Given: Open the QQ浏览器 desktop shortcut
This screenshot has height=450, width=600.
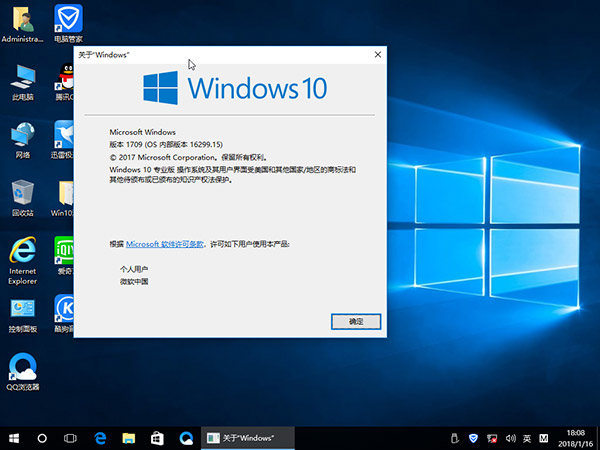Looking at the screenshot, I should click(23, 372).
